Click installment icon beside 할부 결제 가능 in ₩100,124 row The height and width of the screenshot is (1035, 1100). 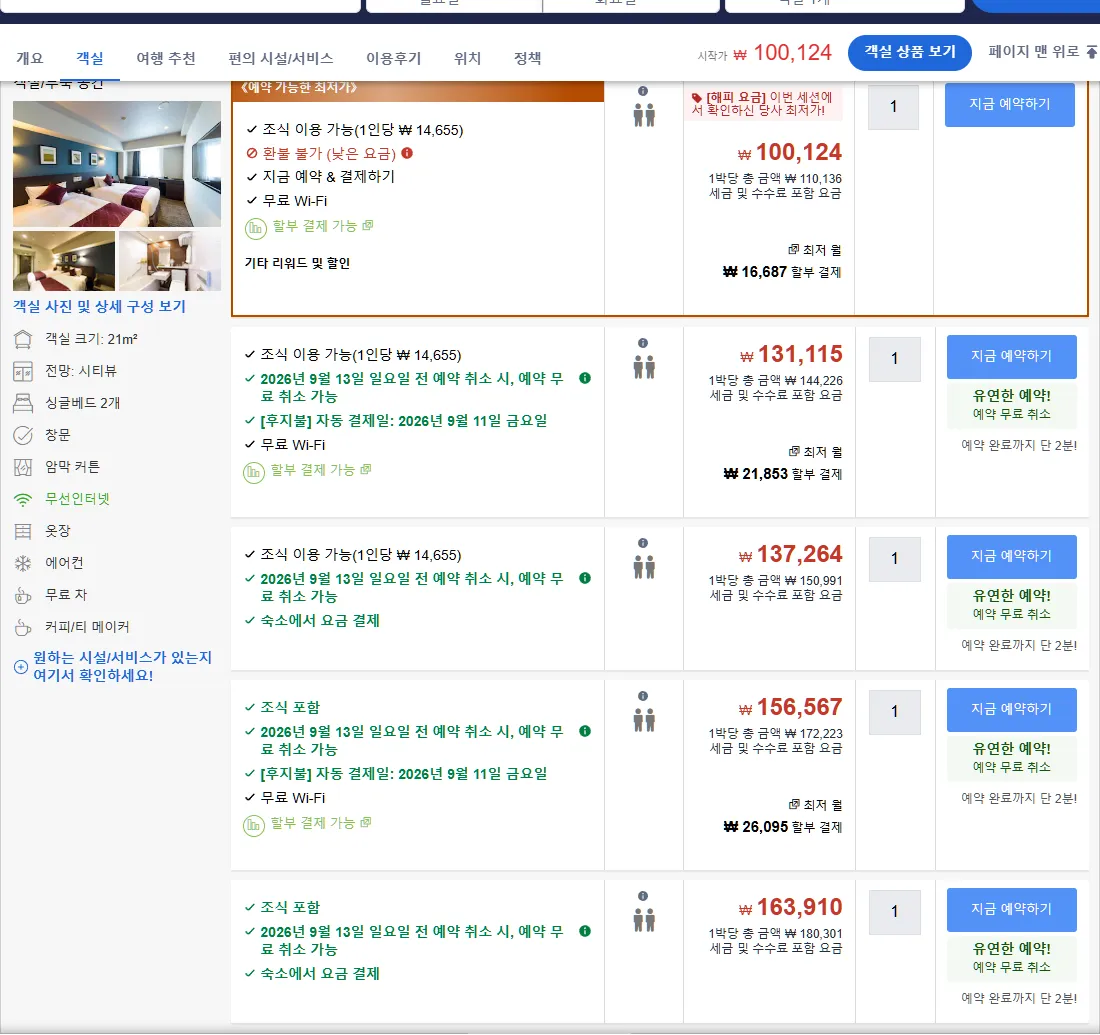coord(255,228)
